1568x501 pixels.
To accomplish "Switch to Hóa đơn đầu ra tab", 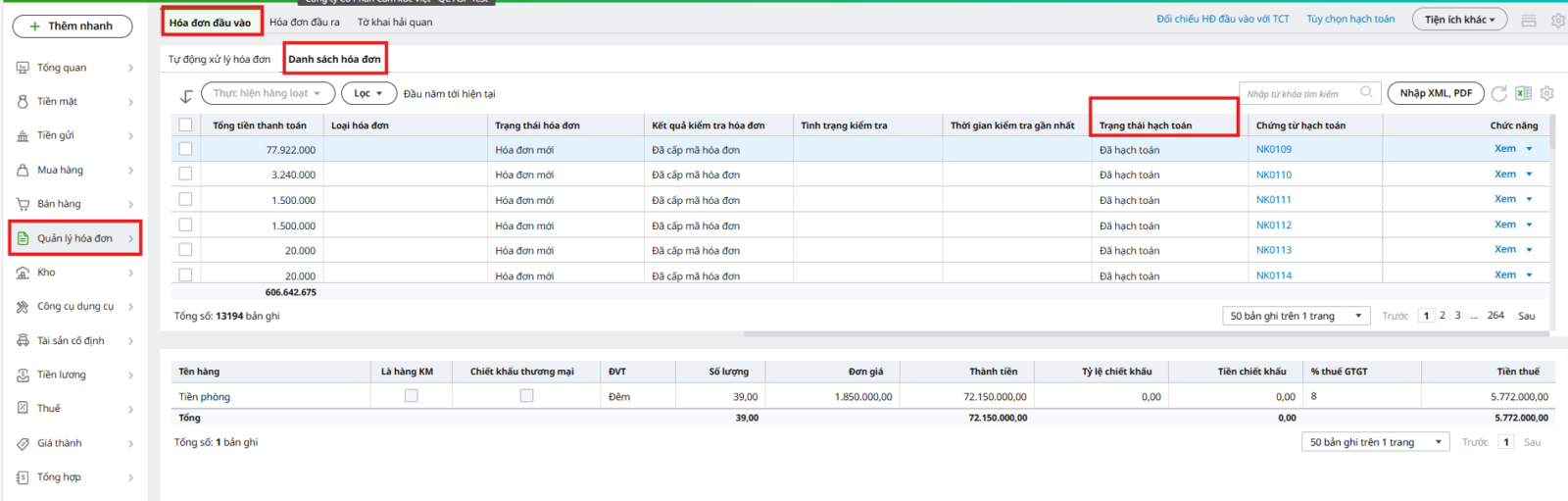I will tap(305, 22).
